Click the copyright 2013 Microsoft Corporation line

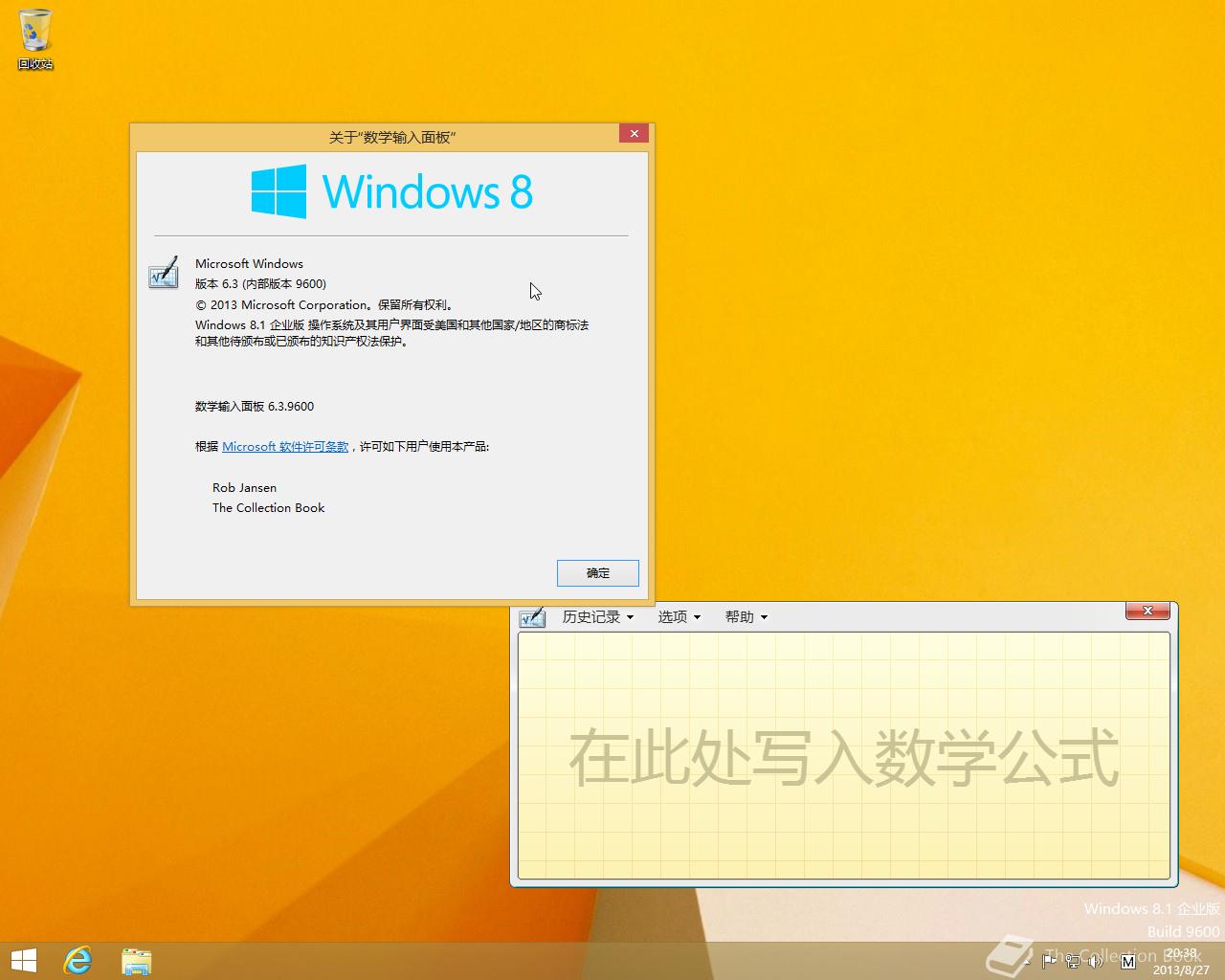(323, 305)
